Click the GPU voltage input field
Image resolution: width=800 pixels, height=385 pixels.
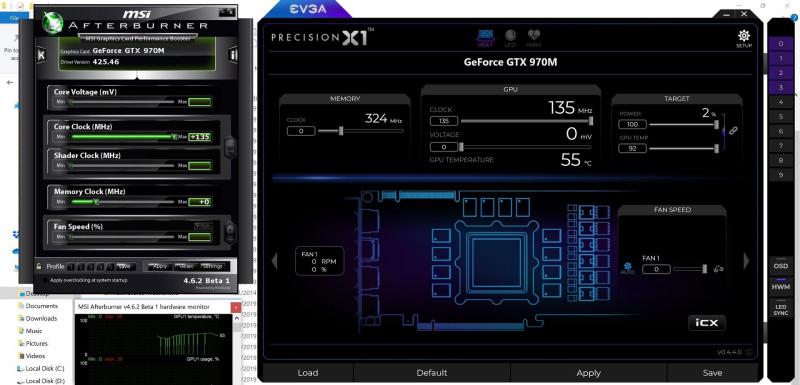coord(444,147)
